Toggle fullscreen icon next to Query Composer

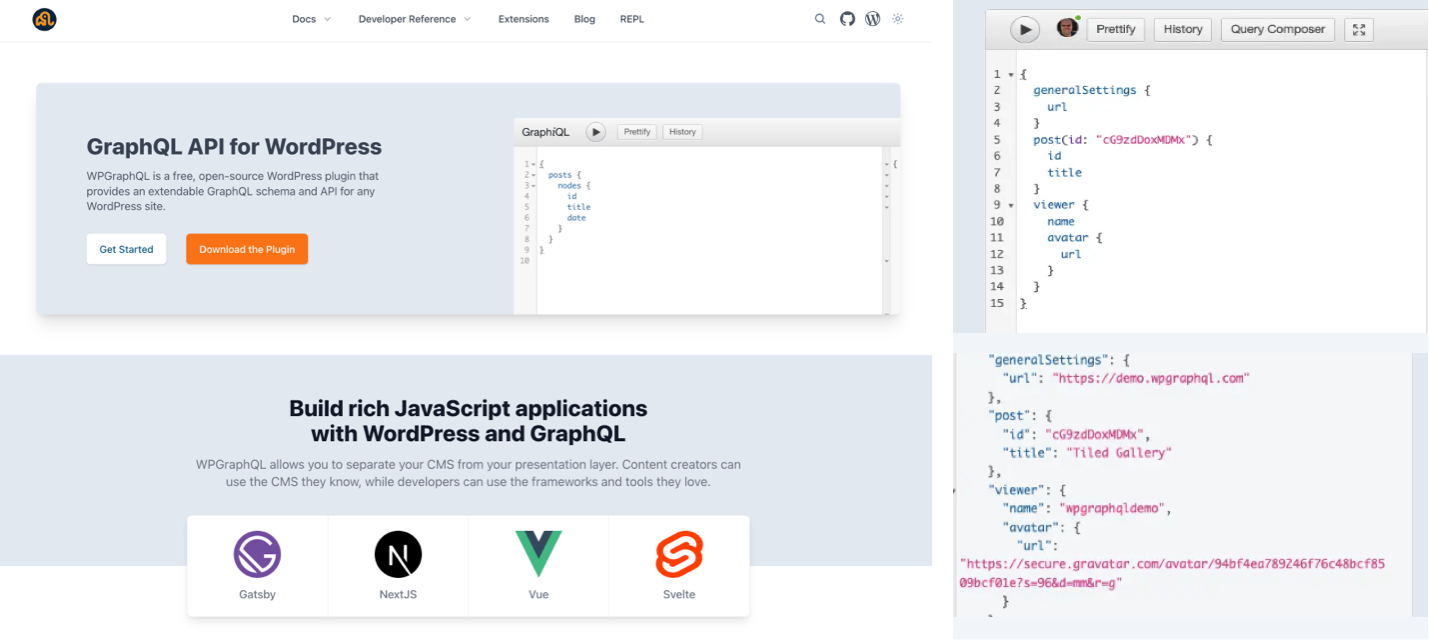click(x=1358, y=29)
